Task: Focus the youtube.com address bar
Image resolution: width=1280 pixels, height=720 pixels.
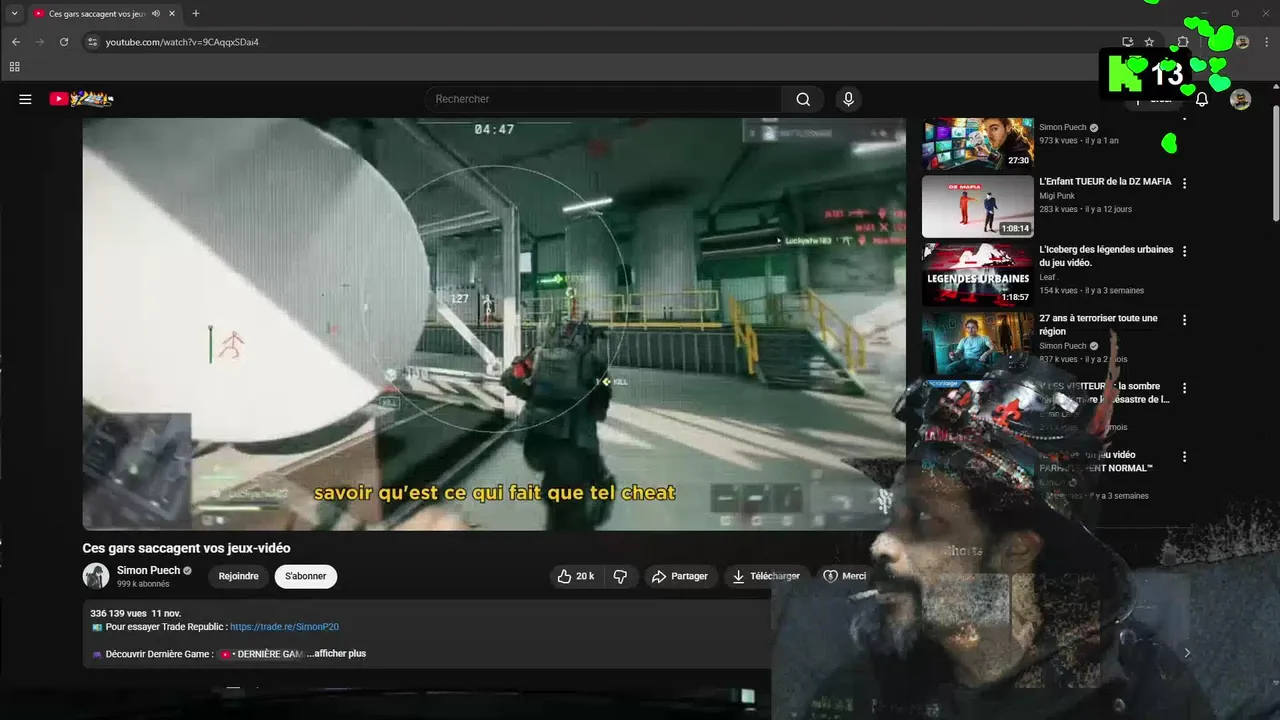Action: (600, 42)
